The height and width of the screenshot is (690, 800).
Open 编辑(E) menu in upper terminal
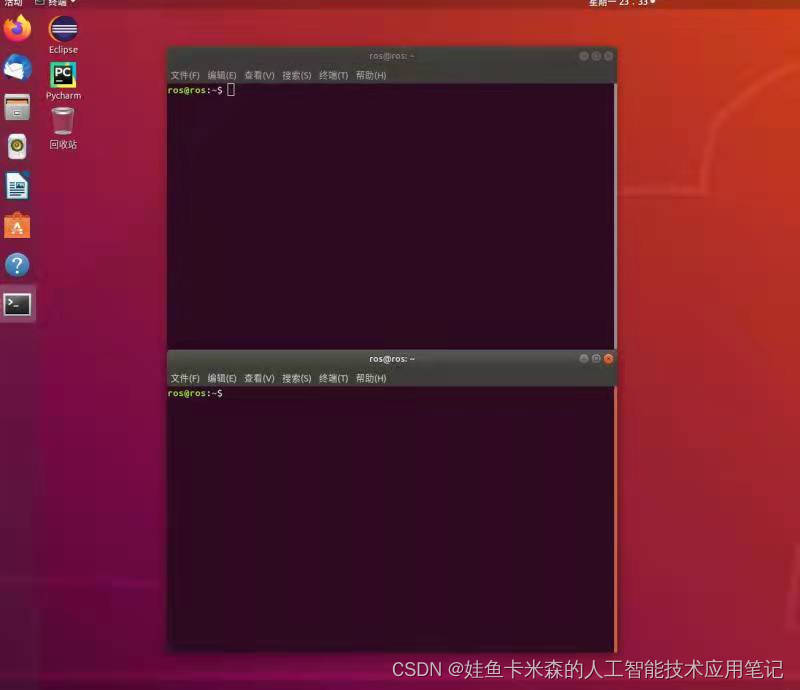(222, 76)
